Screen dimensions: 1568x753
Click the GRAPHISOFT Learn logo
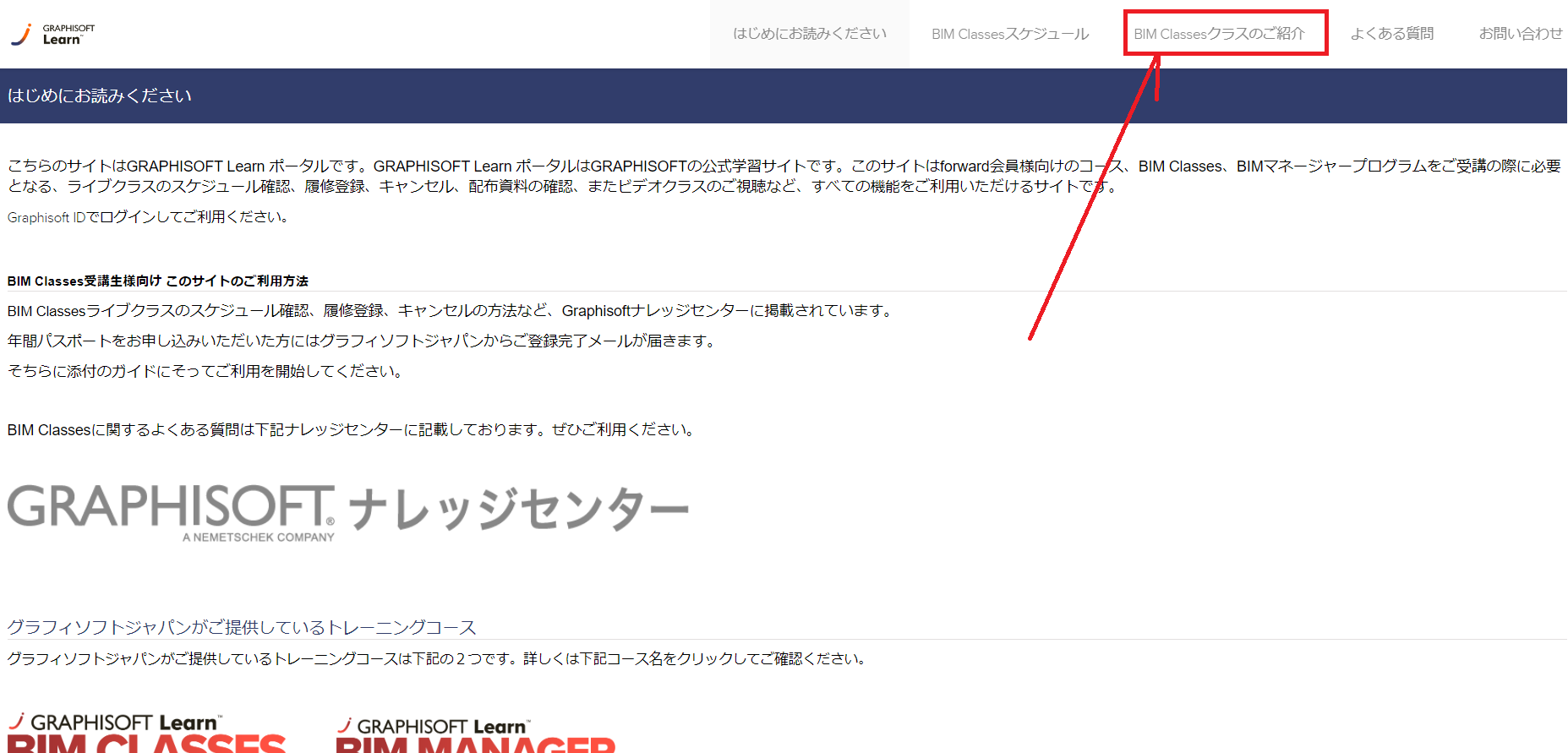[52, 34]
